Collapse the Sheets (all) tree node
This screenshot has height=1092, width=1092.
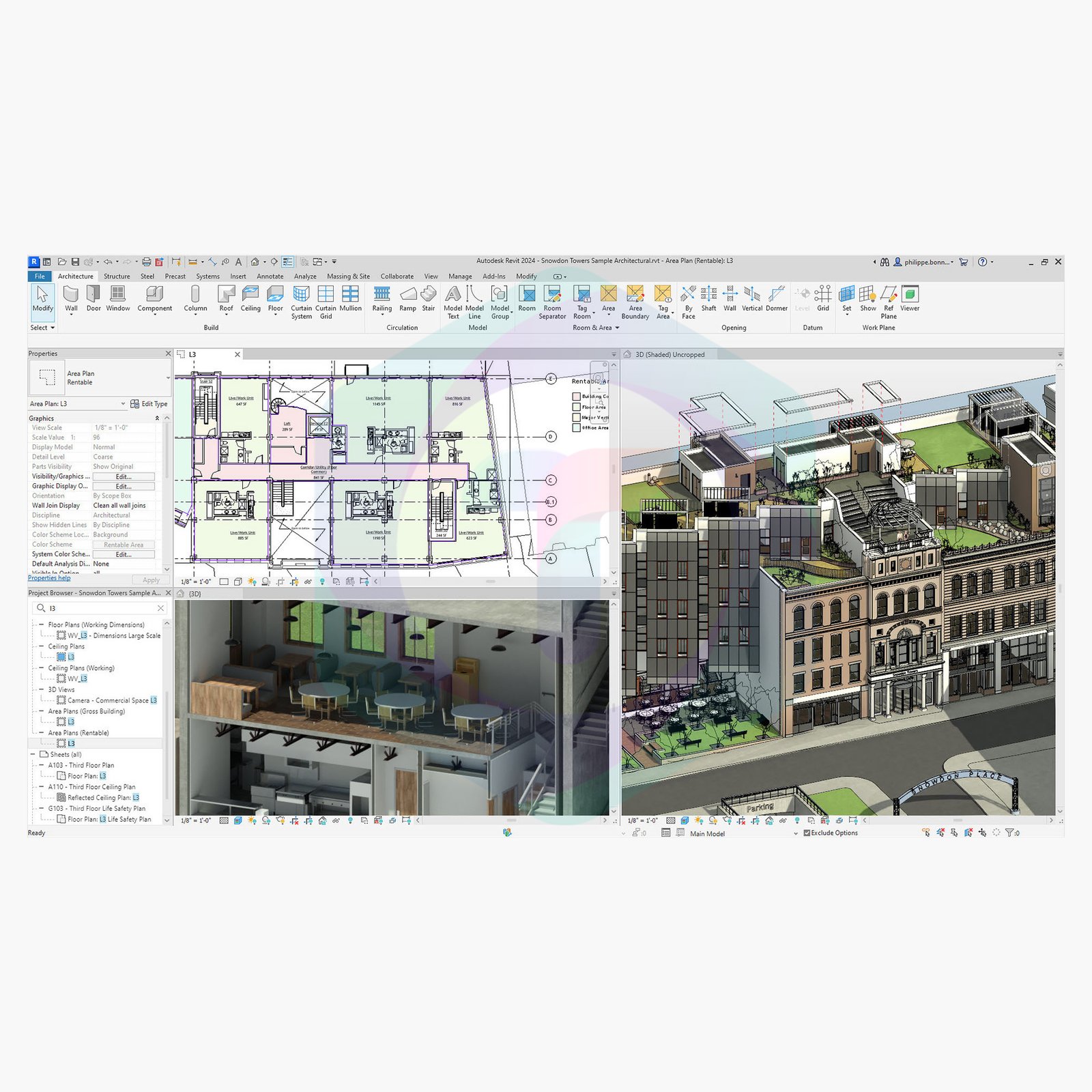point(33,754)
